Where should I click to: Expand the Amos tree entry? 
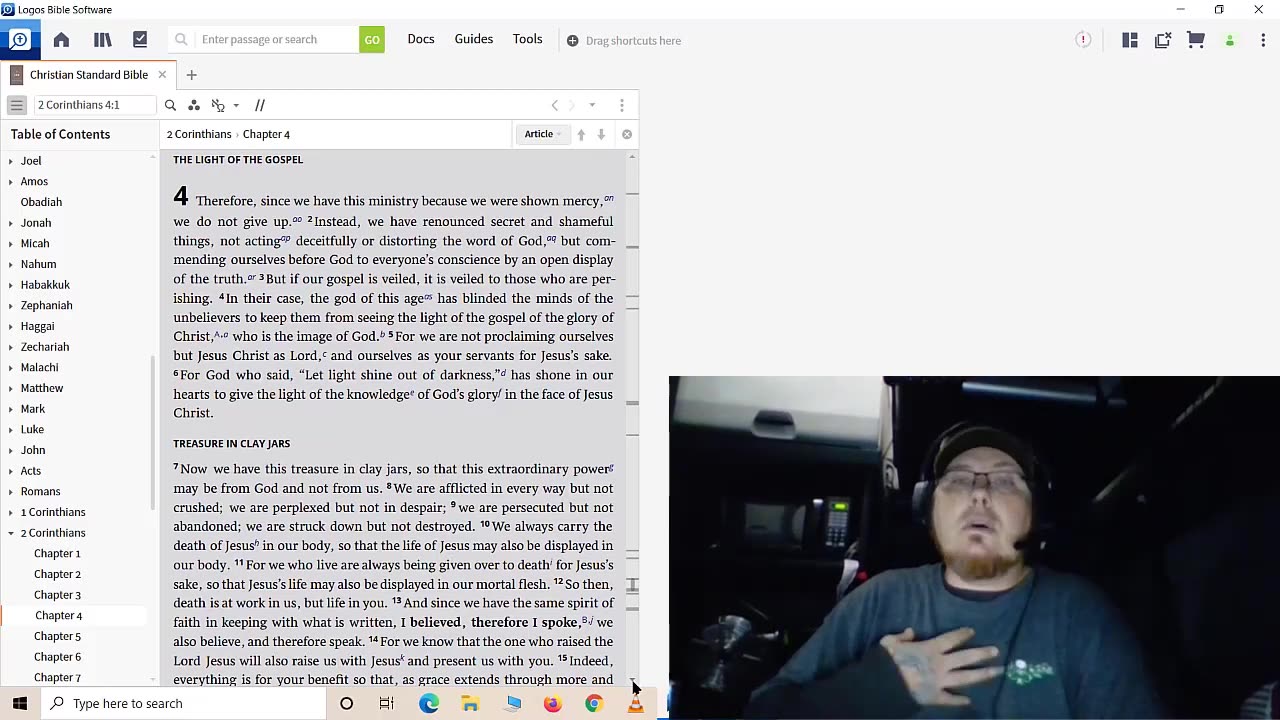click(11, 182)
